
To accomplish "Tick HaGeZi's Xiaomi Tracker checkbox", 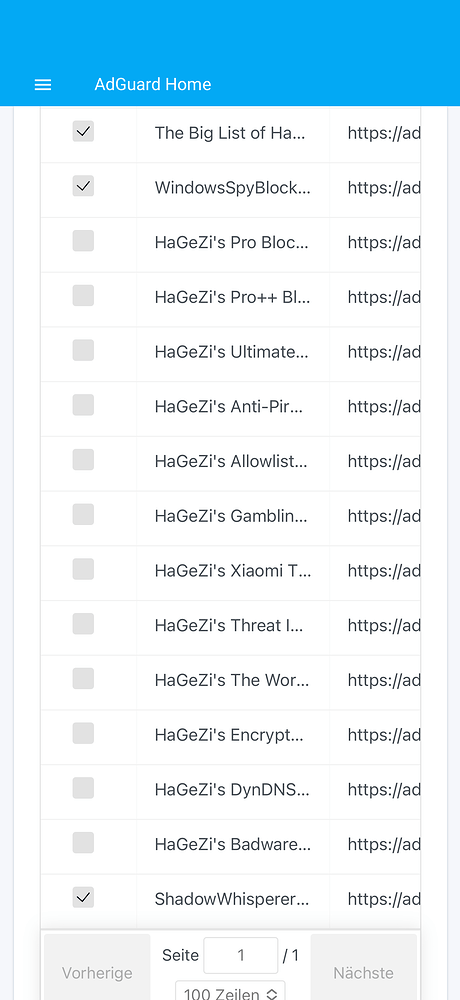I will pyautogui.click(x=83, y=570).
